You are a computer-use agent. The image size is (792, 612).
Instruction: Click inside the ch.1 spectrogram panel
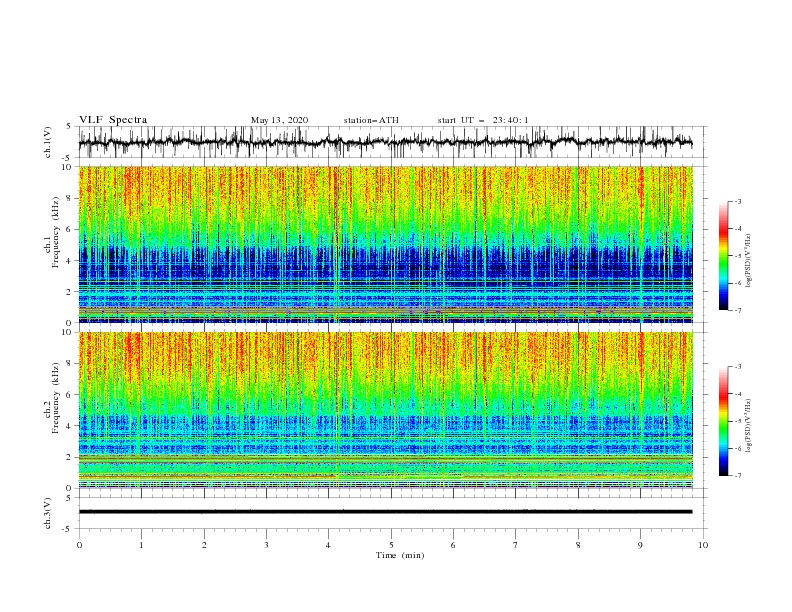[385, 244]
